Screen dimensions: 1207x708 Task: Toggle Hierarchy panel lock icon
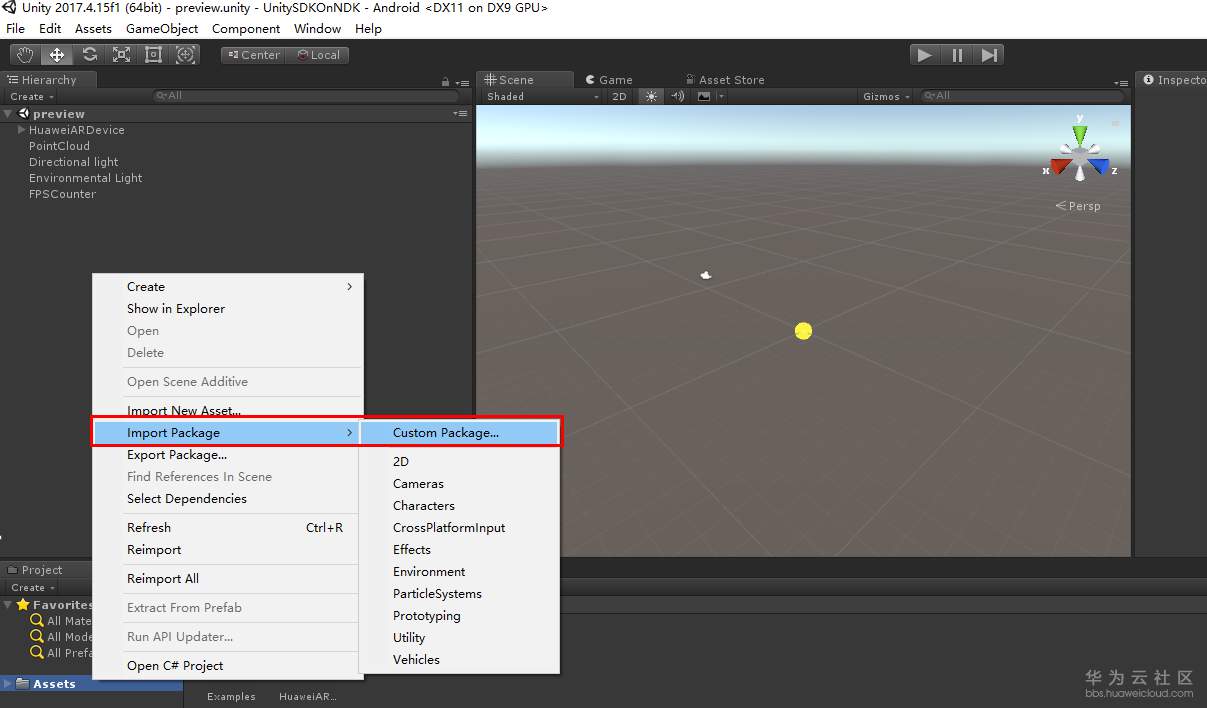(x=446, y=82)
